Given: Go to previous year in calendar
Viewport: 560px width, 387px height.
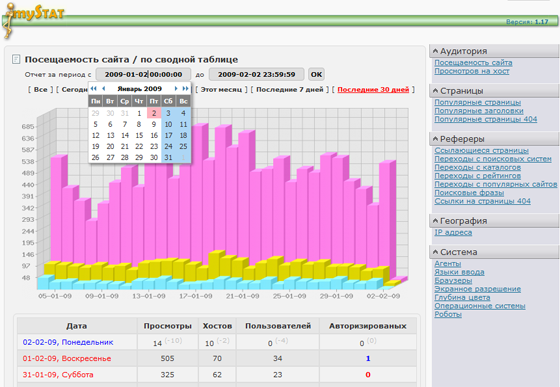Looking at the screenshot, I should point(94,89).
